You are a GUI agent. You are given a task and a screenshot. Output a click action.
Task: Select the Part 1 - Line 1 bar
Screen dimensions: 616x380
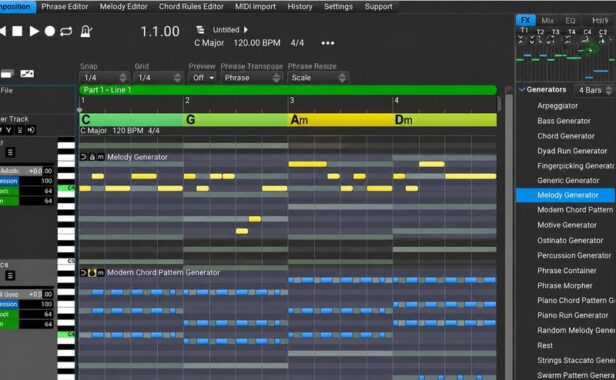pos(288,90)
